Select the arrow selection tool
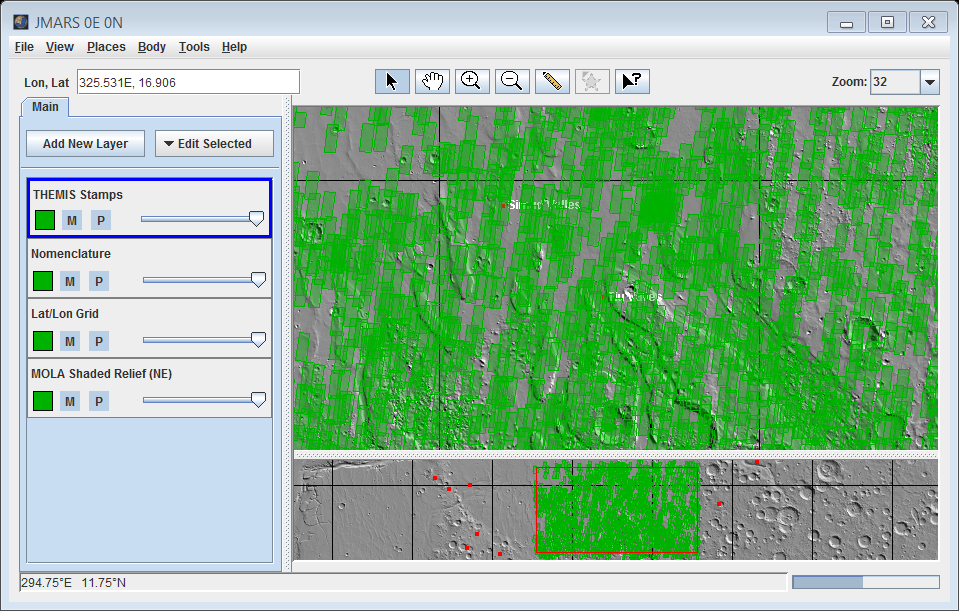Viewport: 959px width, 611px height. [x=392, y=82]
